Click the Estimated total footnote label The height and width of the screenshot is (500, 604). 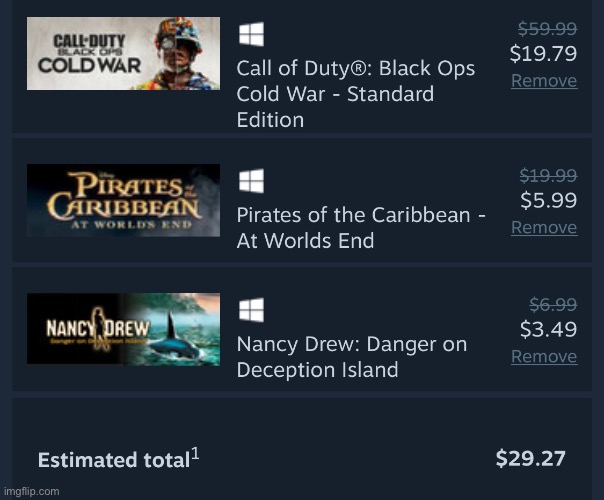pyautogui.click(x=119, y=458)
